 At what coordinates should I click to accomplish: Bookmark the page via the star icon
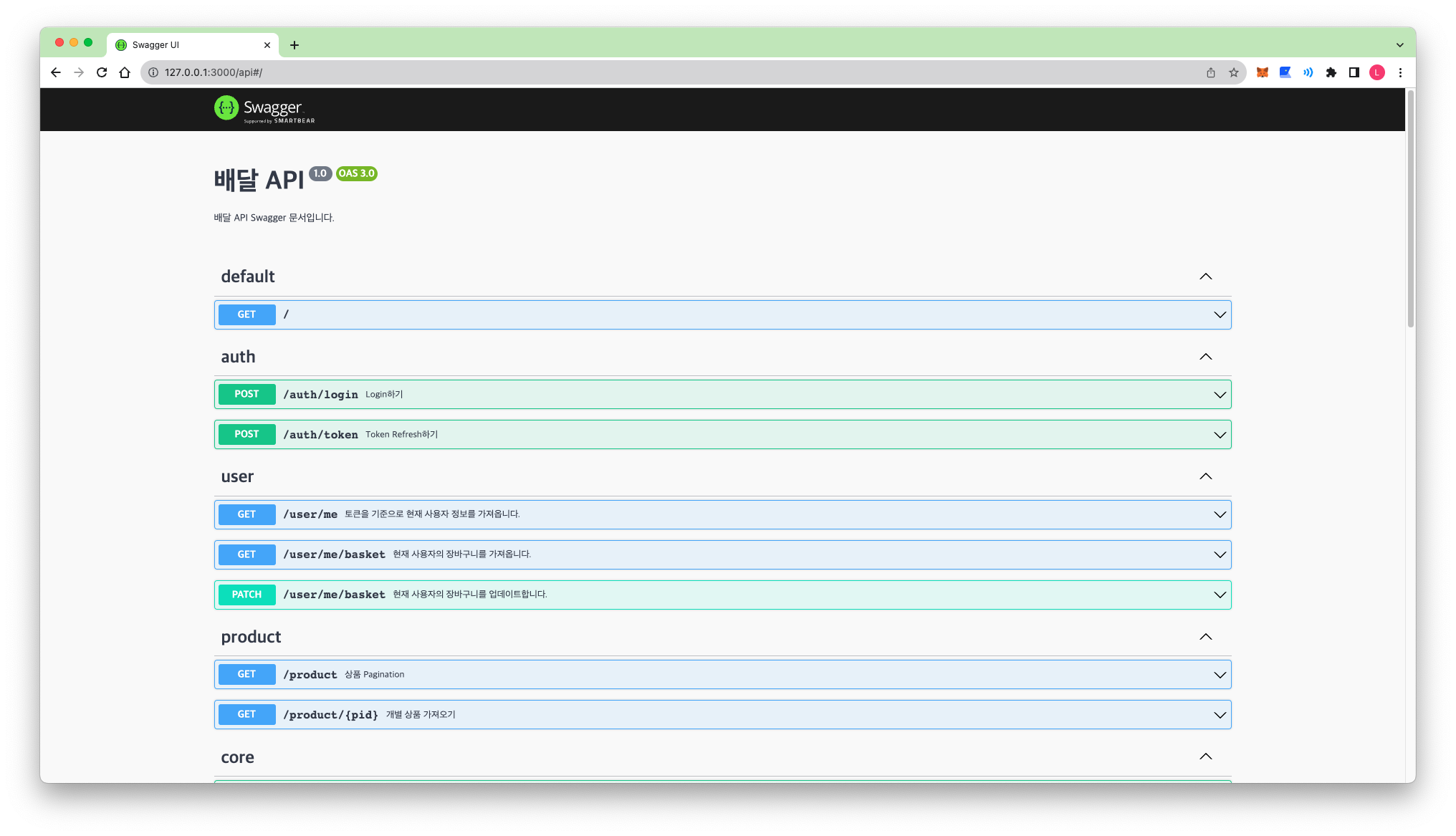coord(1234,72)
